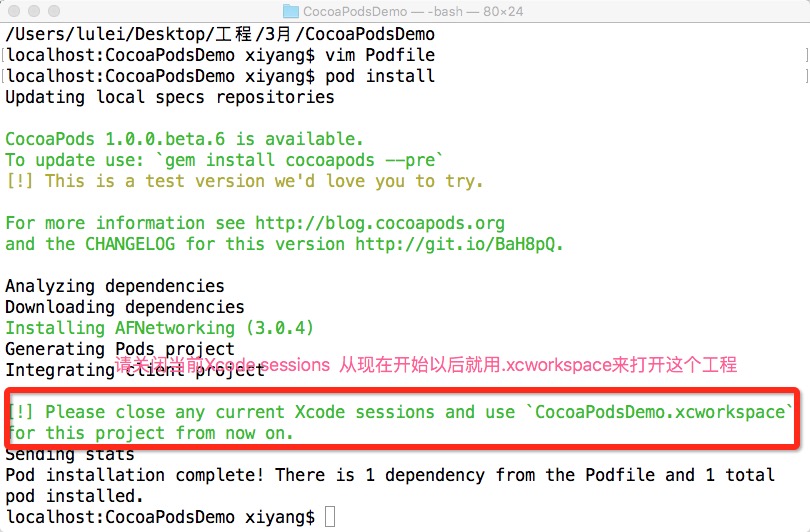810x532 pixels.
Task: Click the 'Sending stats' line
Action: (70, 455)
